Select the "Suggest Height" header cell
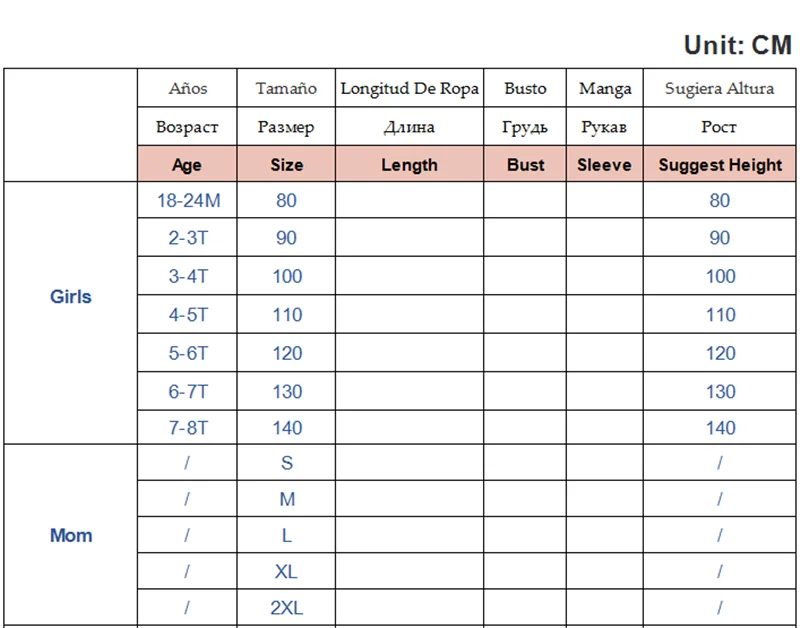800x628 pixels. click(720, 165)
